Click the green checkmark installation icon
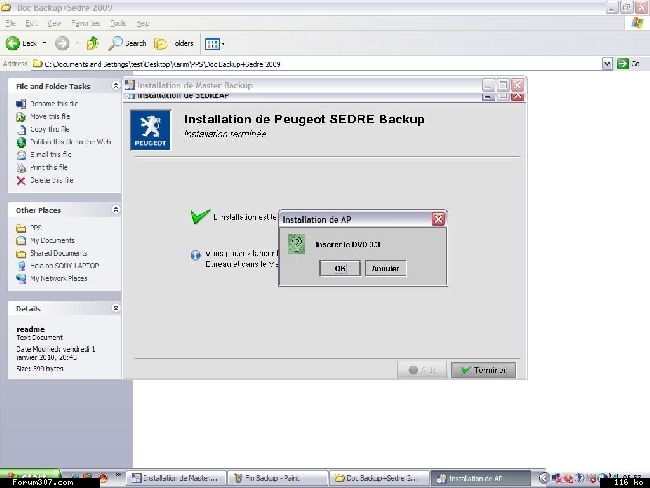650x488 pixels. [200, 216]
